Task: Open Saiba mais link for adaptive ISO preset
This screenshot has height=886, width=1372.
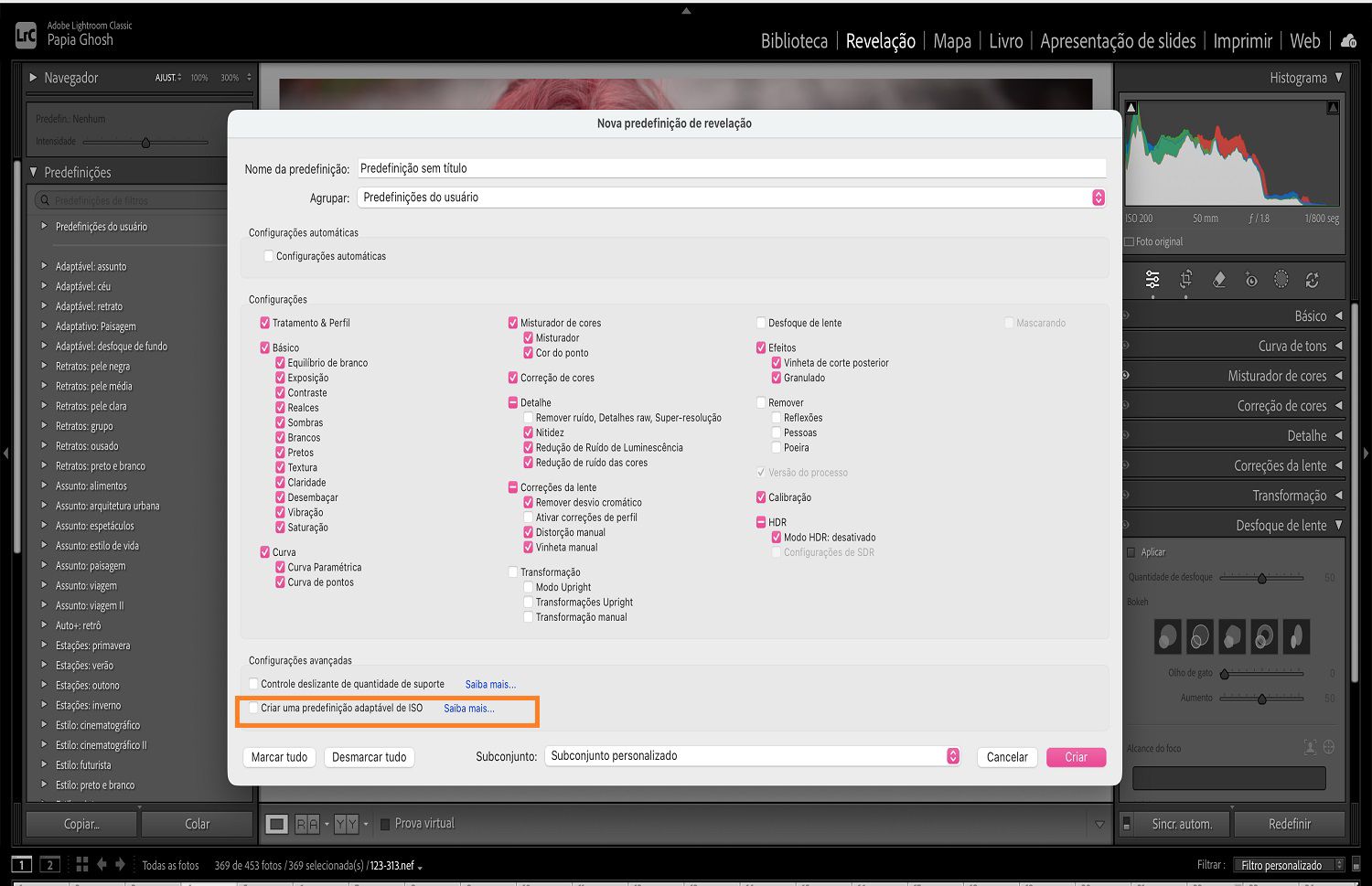Action: click(x=469, y=708)
